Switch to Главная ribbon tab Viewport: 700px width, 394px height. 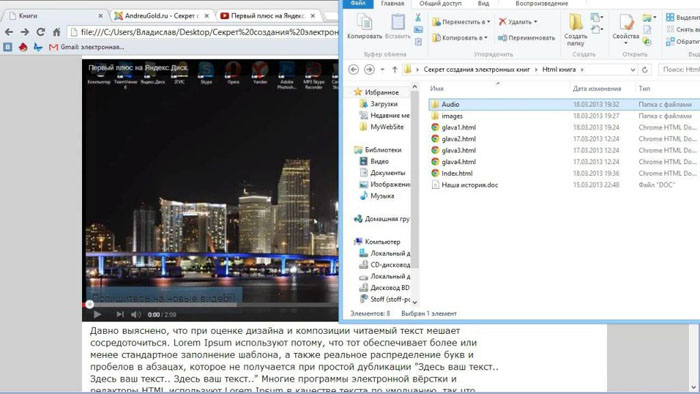tap(392, 4)
